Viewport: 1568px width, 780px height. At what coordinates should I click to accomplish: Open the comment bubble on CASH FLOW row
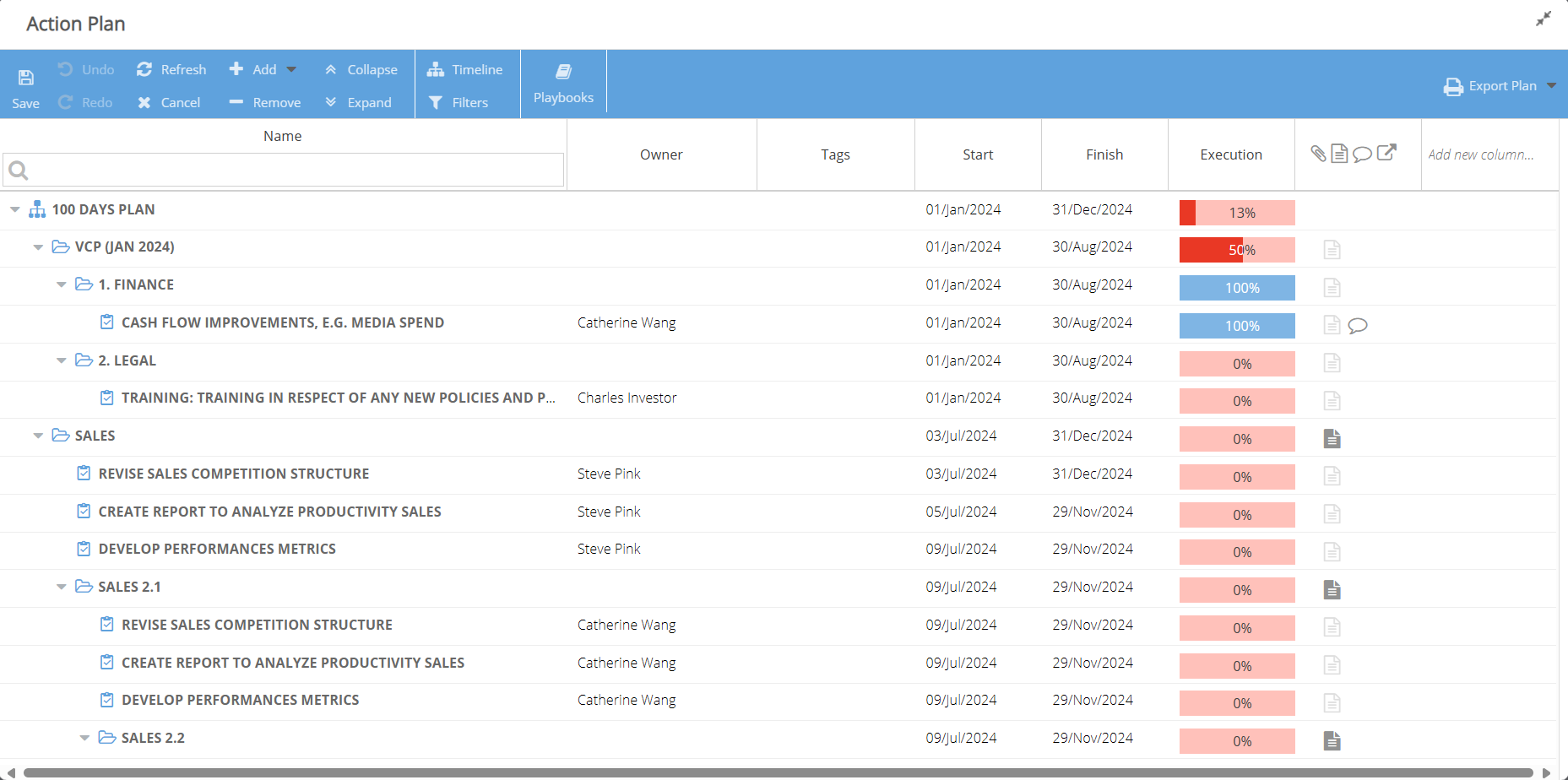click(x=1358, y=326)
